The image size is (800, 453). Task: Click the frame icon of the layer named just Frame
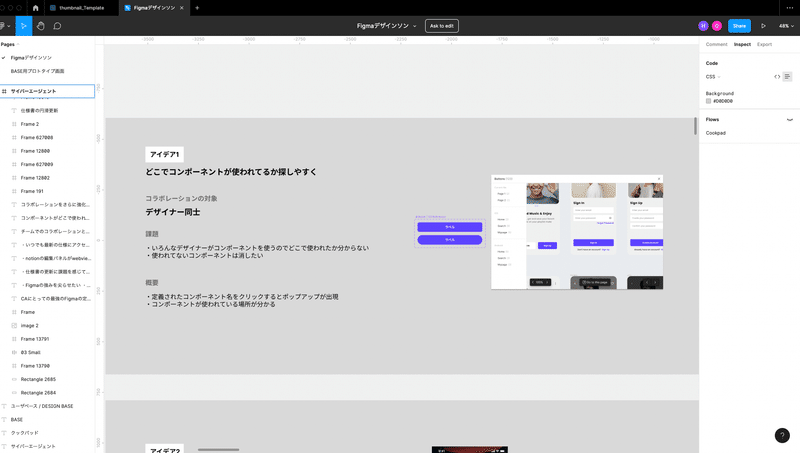(14, 312)
